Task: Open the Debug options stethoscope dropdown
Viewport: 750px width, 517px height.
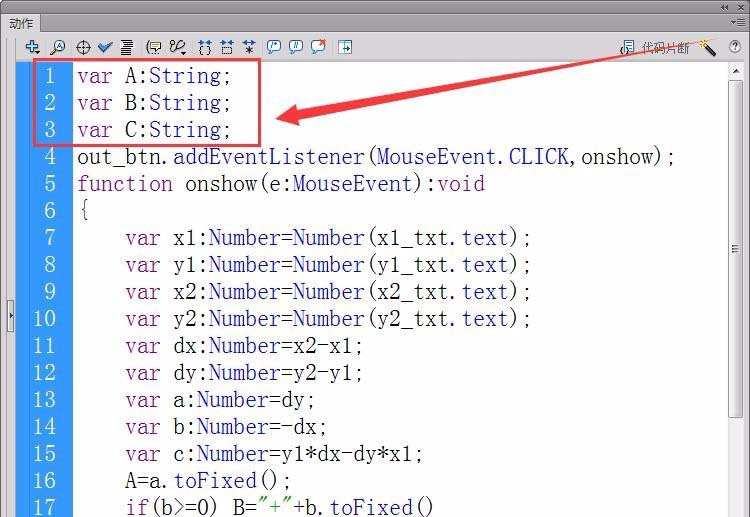Action: coord(178,47)
